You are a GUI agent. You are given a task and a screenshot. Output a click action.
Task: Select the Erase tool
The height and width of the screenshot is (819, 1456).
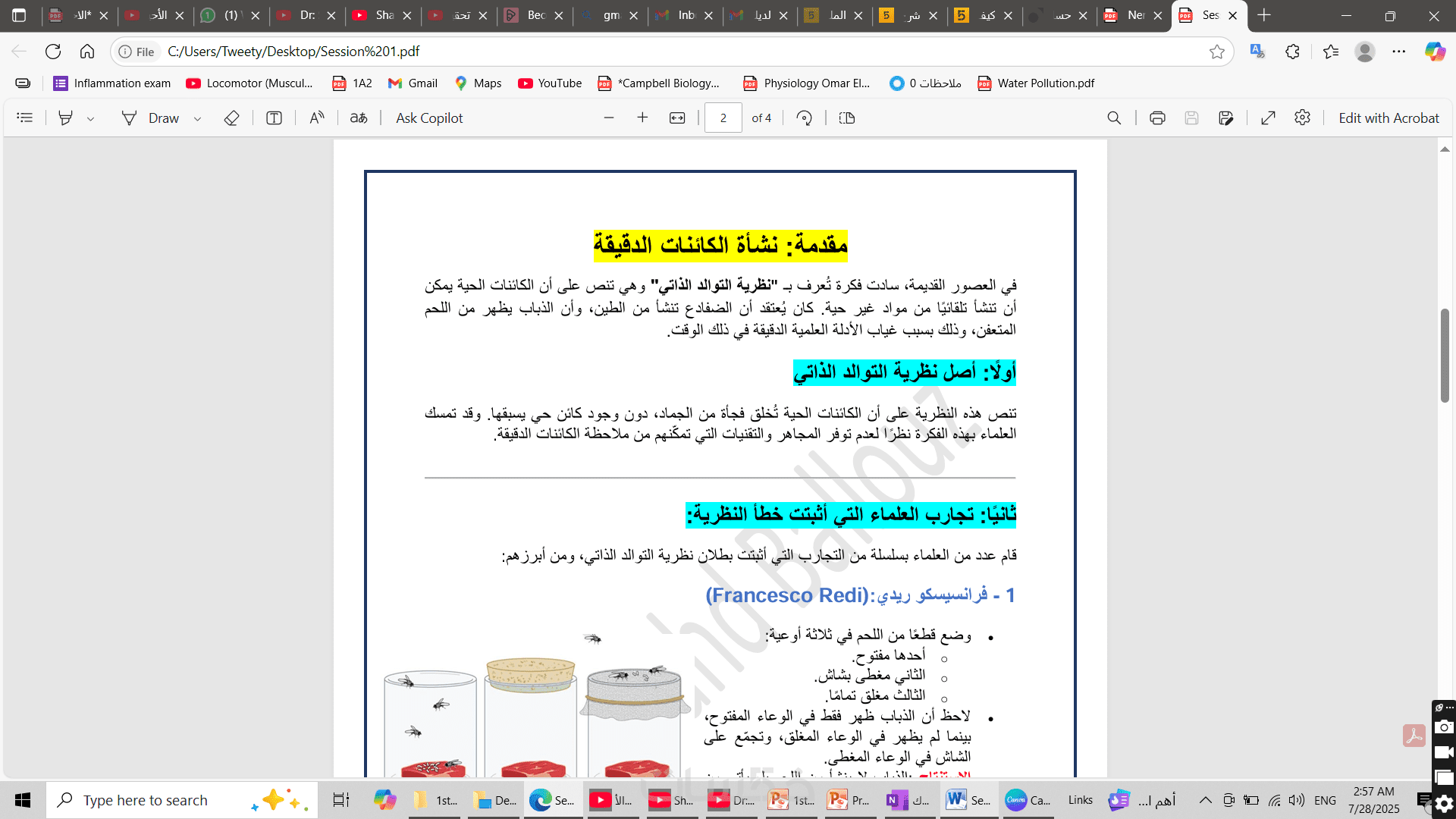232,118
